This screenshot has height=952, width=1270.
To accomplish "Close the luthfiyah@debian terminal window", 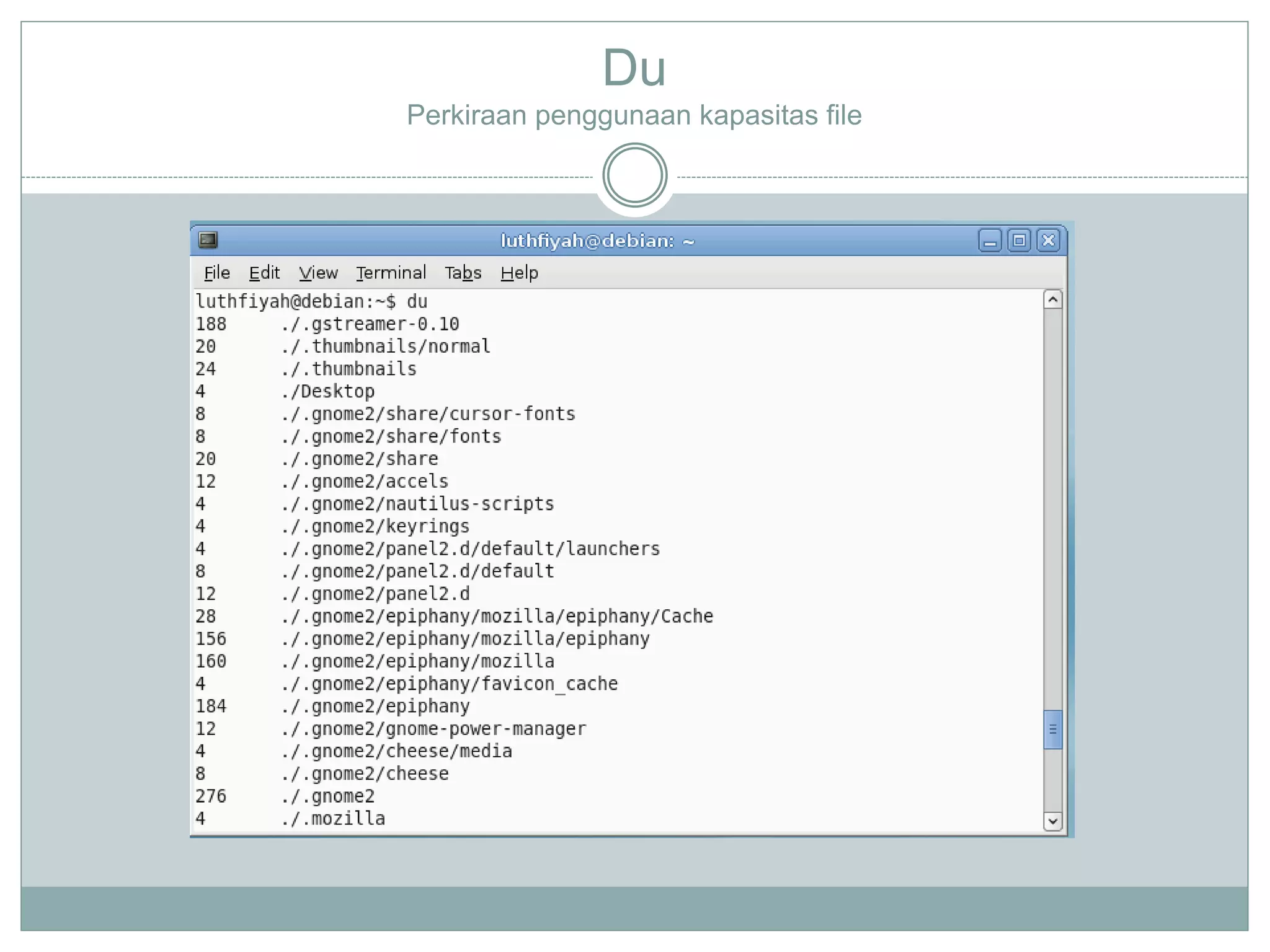I will pos(1049,240).
